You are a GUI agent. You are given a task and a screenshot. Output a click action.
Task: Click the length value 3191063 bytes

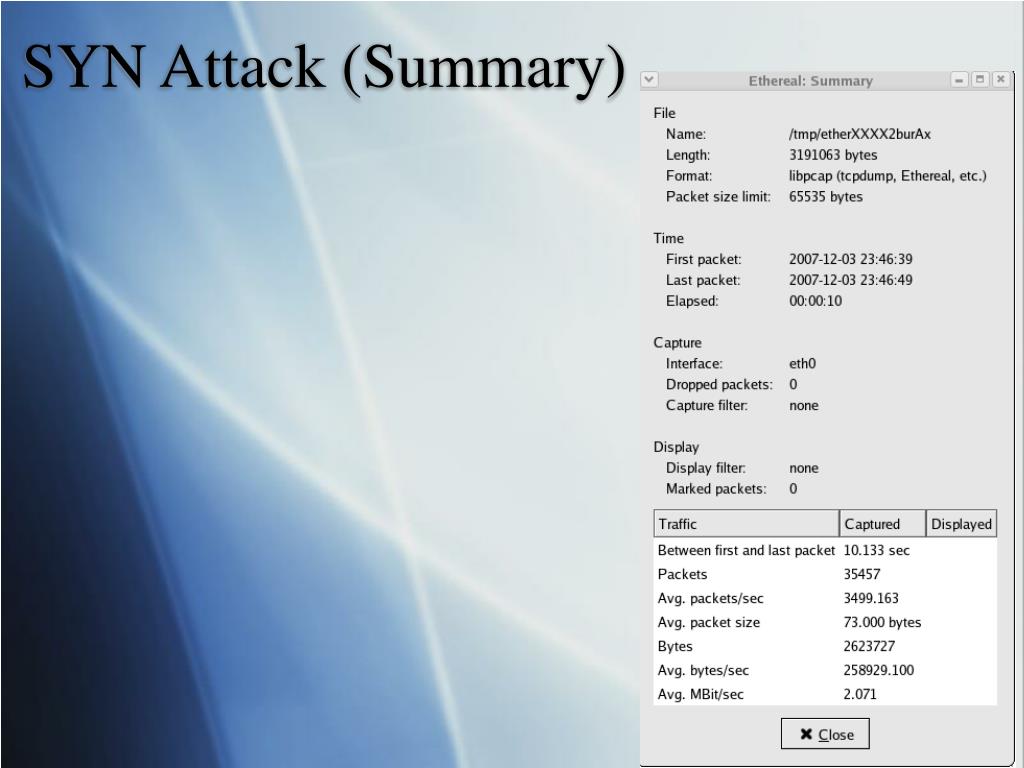[x=833, y=155]
